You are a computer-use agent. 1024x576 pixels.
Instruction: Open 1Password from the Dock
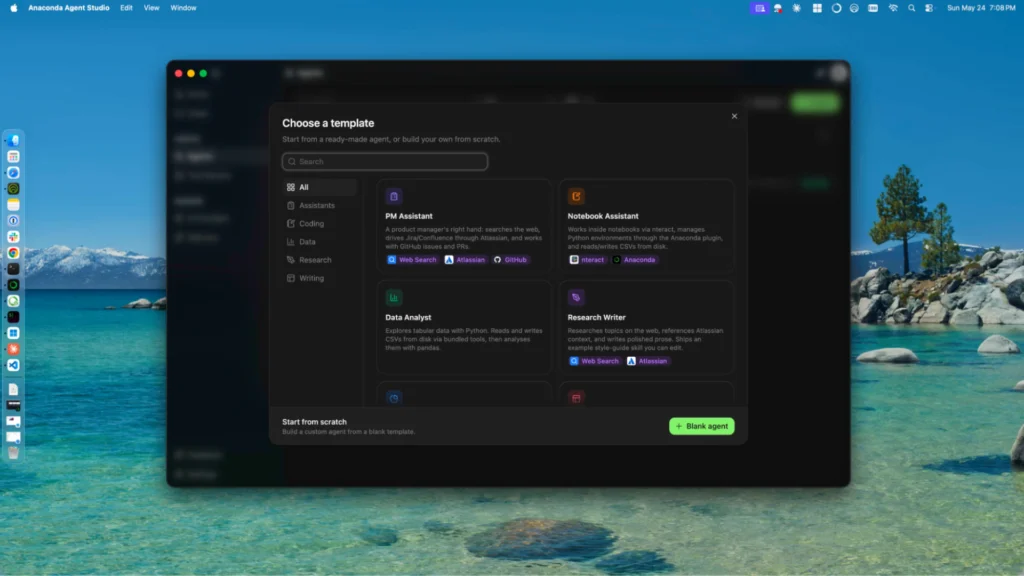click(13, 221)
